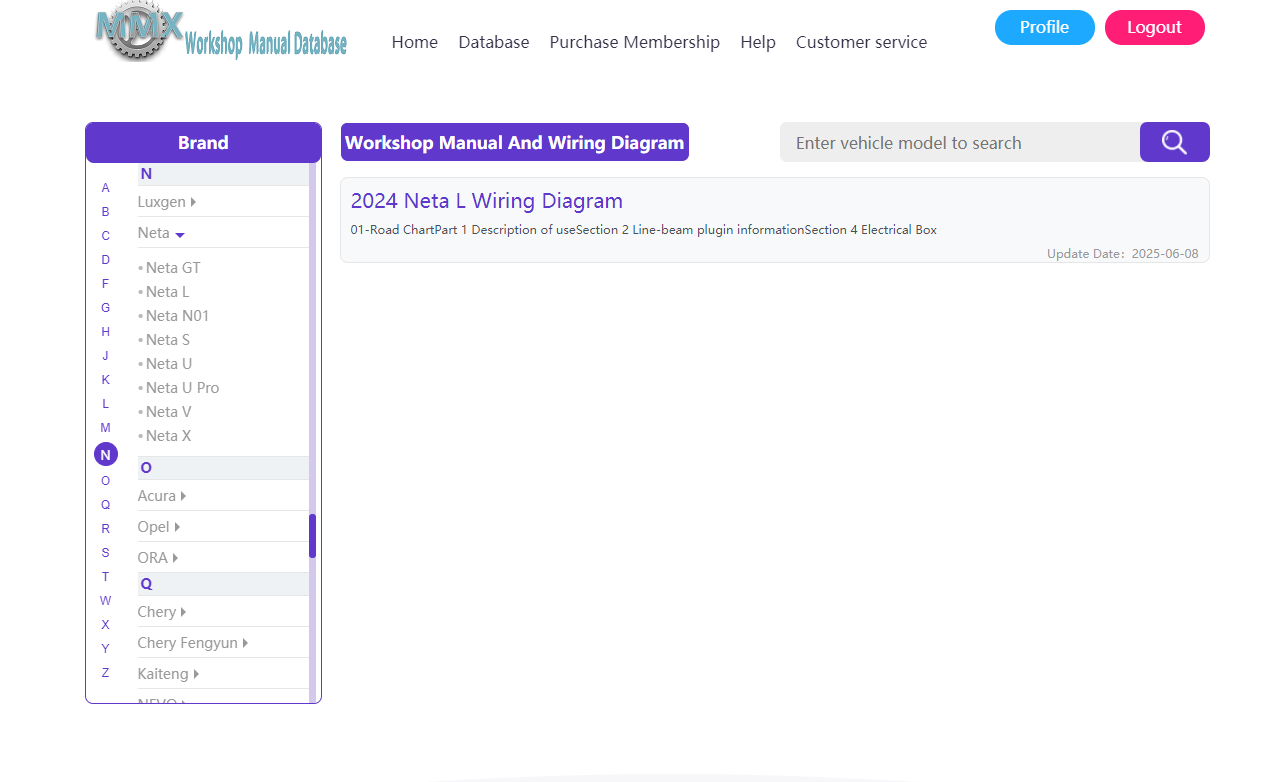Jump to letter W in brand index
The width and height of the screenshot is (1280, 782).
coord(106,601)
